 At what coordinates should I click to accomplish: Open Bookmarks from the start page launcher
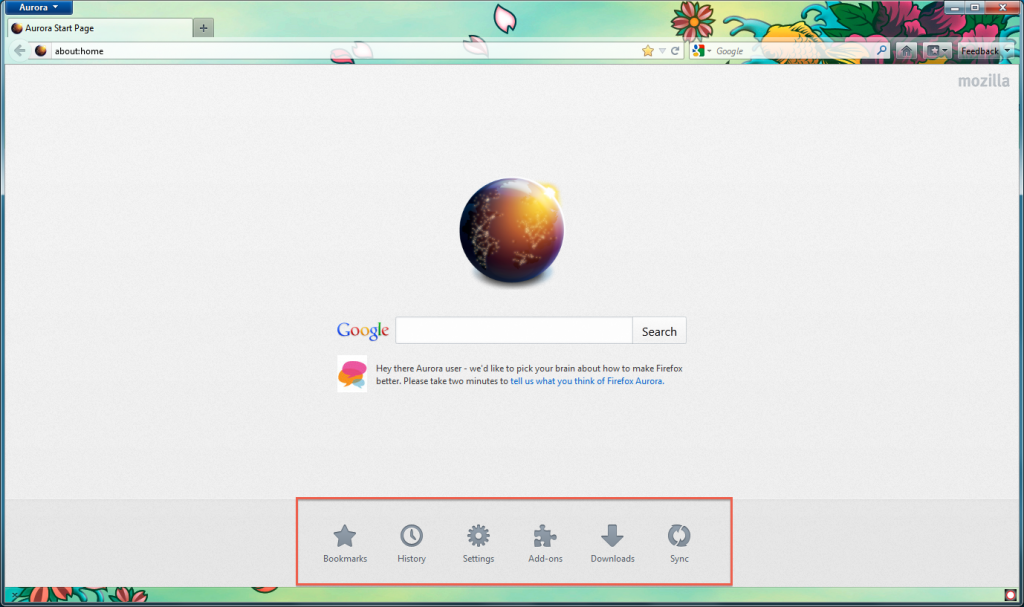pyautogui.click(x=345, y=544)
